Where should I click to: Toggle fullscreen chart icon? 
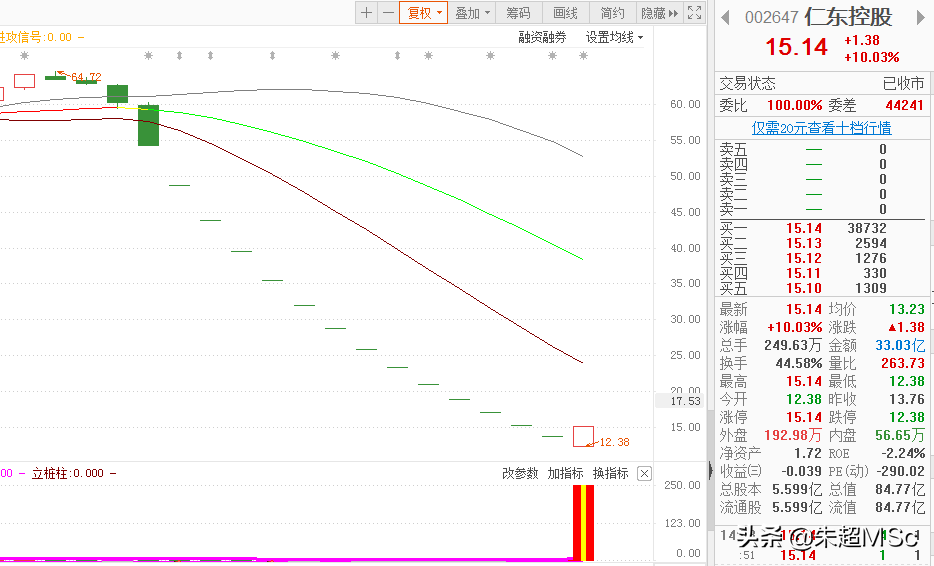point(694,13)
